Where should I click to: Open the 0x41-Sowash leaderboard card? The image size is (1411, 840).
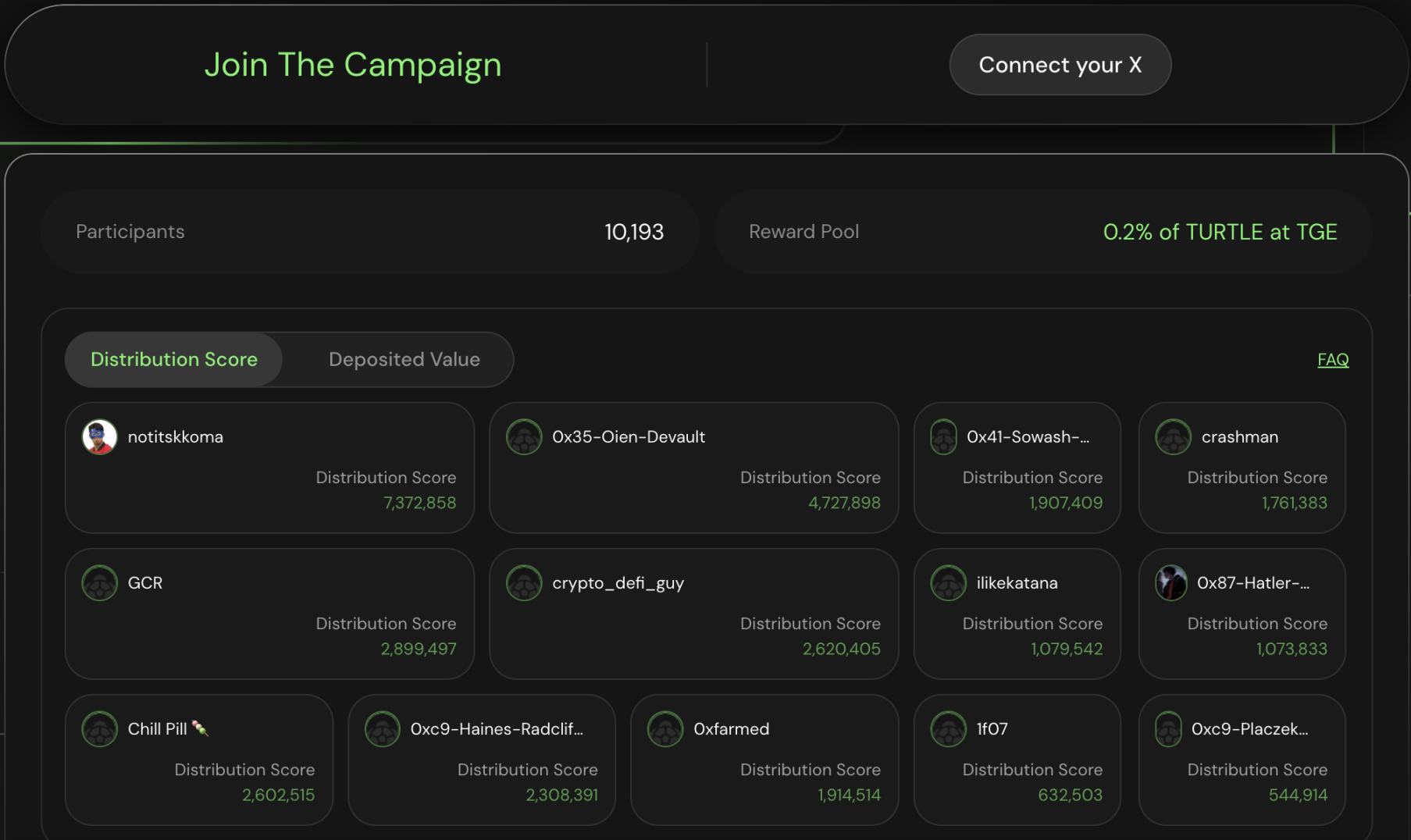(x=1017, y=468)
